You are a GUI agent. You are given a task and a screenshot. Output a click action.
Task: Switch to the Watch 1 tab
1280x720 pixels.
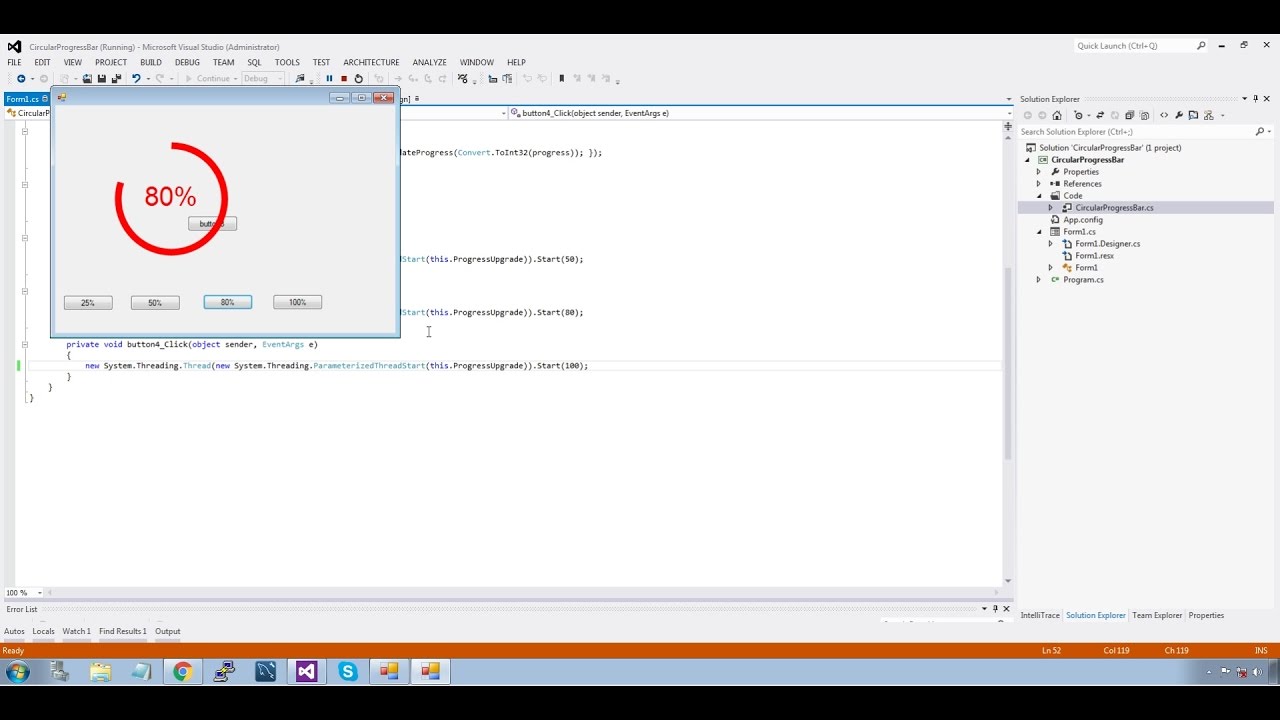point(76,631)
